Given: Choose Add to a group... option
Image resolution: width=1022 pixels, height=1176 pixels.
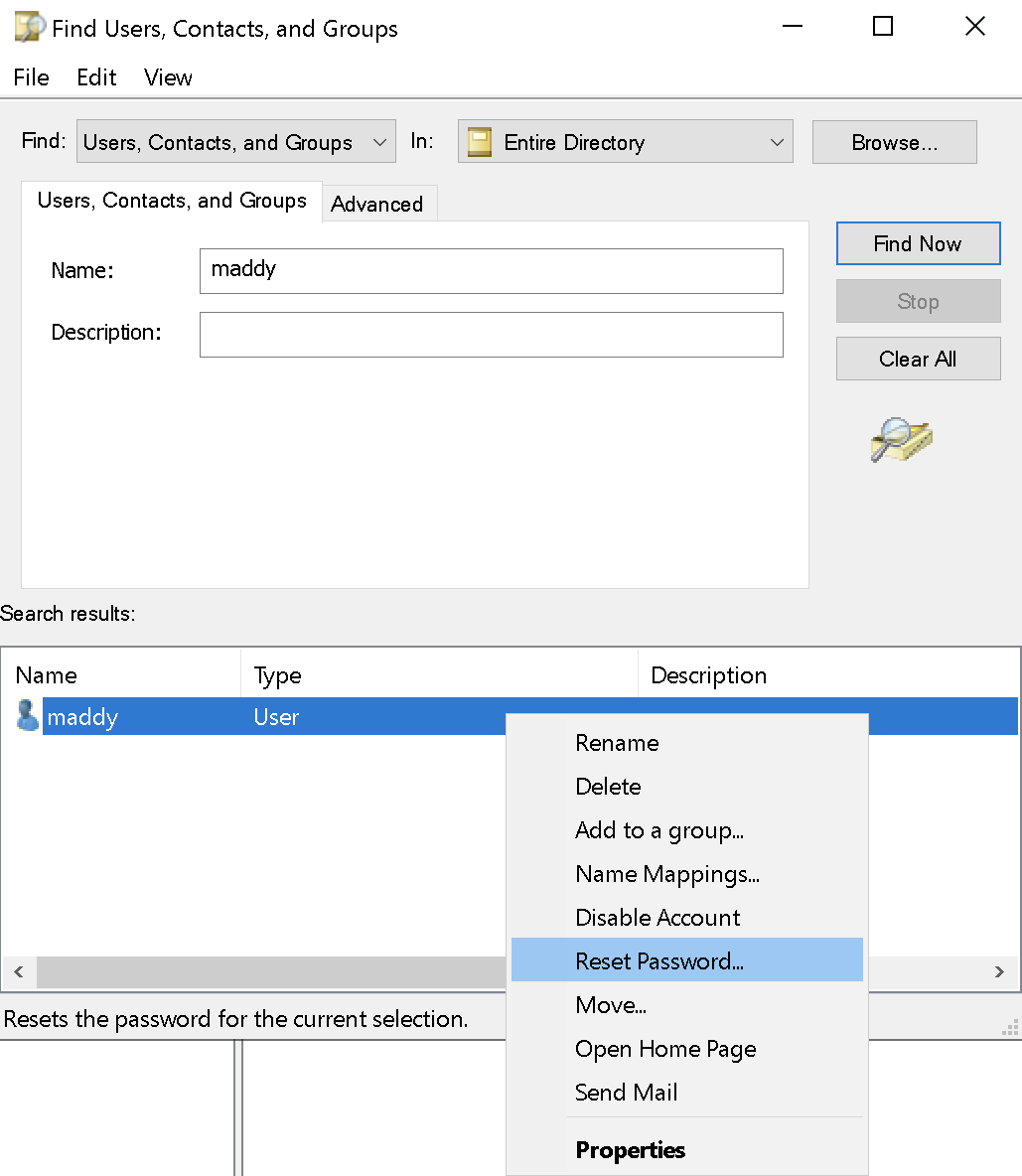Looking at the screenshot, I should coord(659,830).
